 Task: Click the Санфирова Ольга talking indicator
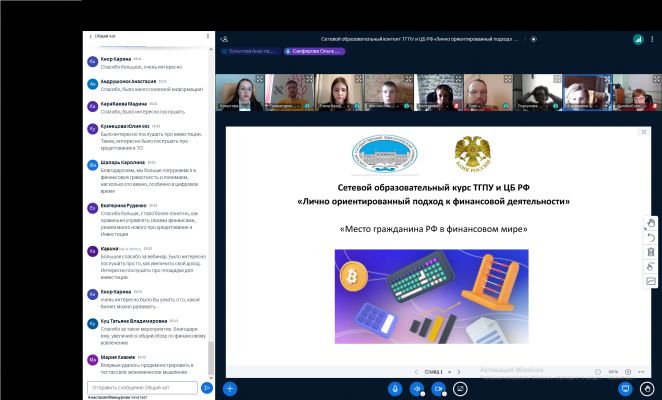(315, 51)
